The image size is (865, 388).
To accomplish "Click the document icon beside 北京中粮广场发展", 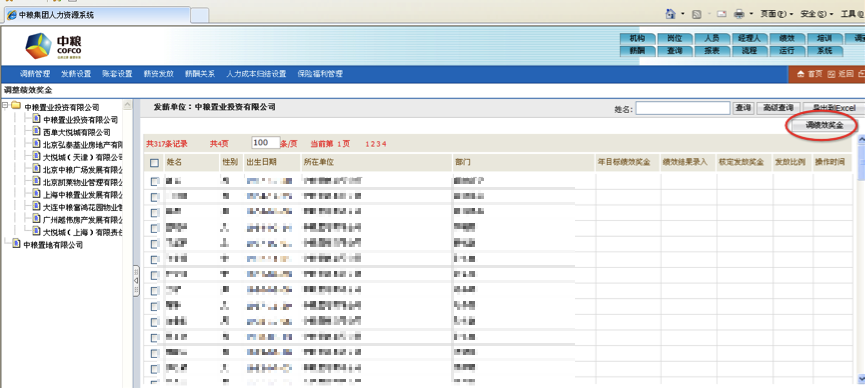I will point(36,169).
